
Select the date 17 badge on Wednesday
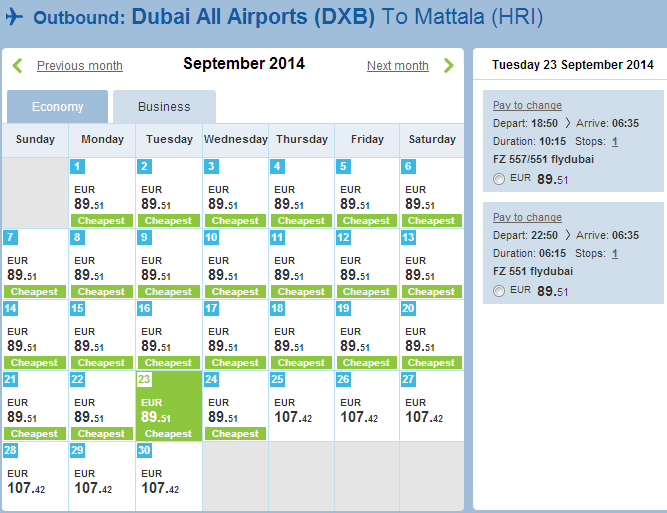coord(211,308)
